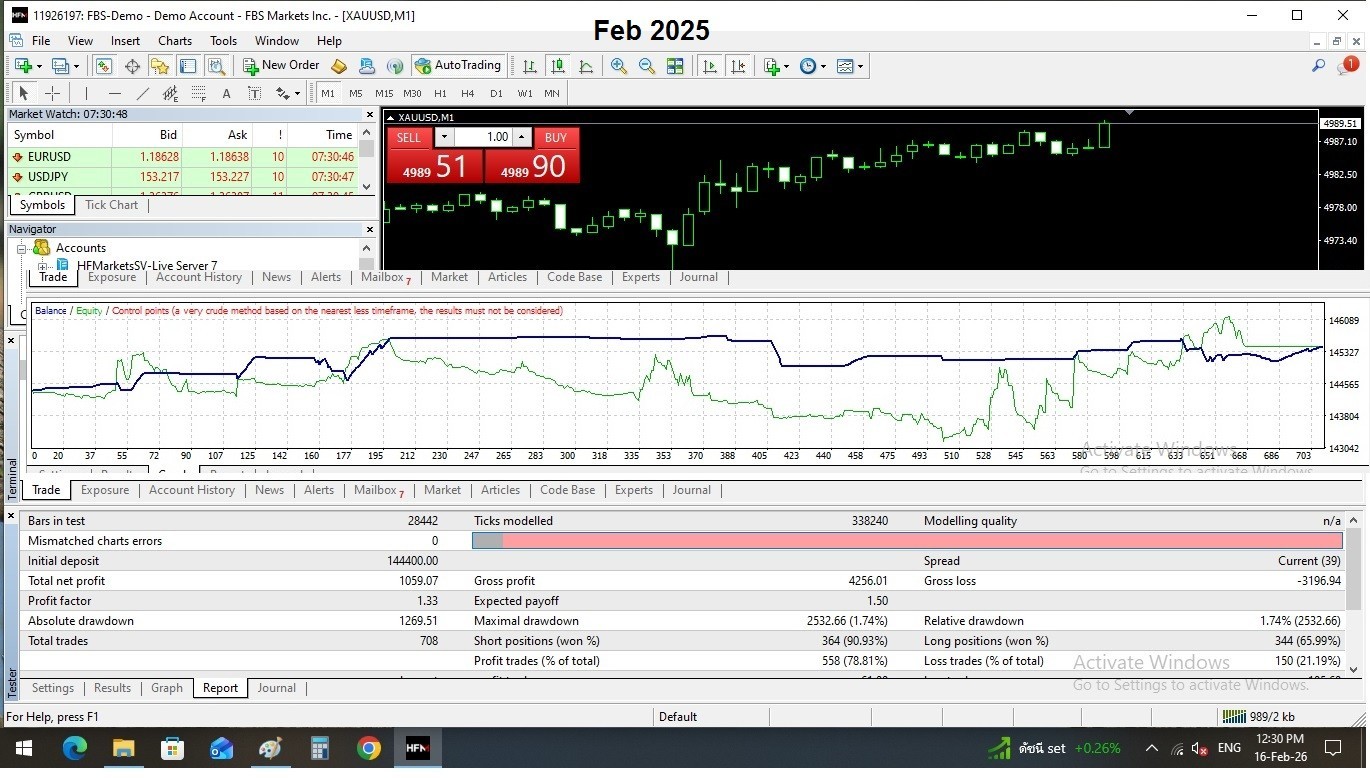Image resolution: width=1370 pixels, height=778 pixels.
Task: Zoom in on the chart
Action: point(619,66)
